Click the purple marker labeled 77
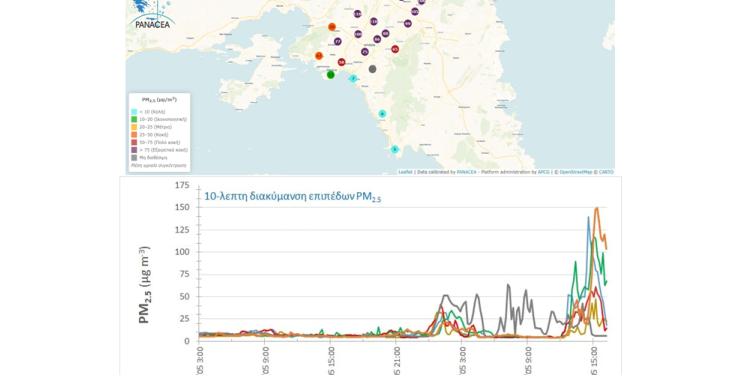The width and height of the screenshot is (750, 375). point(338,42)
